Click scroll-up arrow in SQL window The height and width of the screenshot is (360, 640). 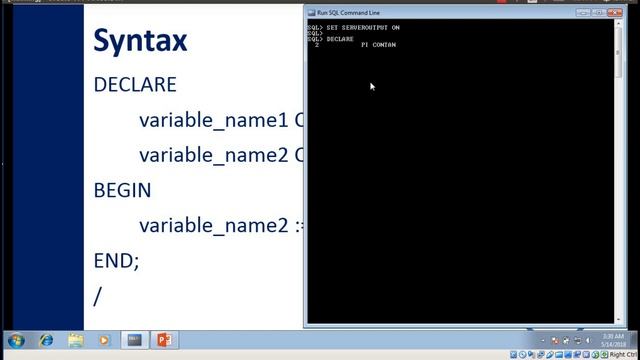618,24
